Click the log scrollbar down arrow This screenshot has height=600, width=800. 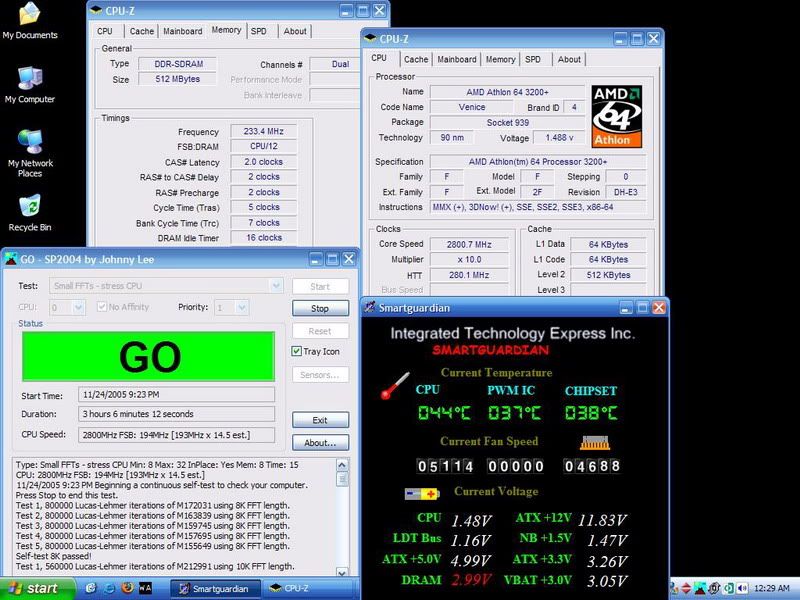click(x=342, y=572)
